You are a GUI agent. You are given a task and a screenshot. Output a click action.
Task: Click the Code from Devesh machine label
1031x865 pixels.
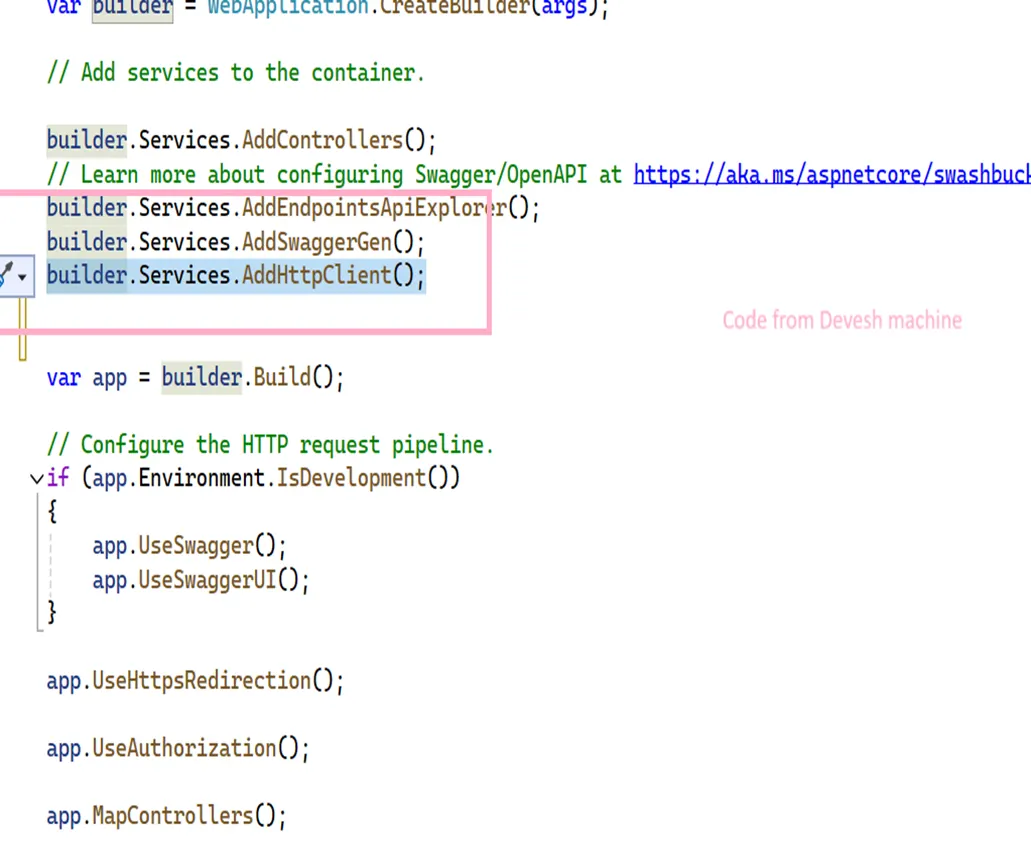841,320
